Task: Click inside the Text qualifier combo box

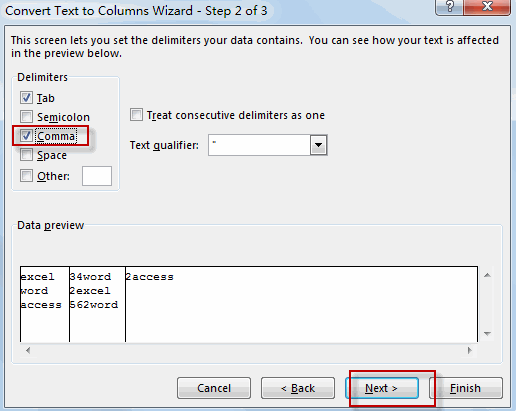Action: pyautogui.click(x=260, y=145)
